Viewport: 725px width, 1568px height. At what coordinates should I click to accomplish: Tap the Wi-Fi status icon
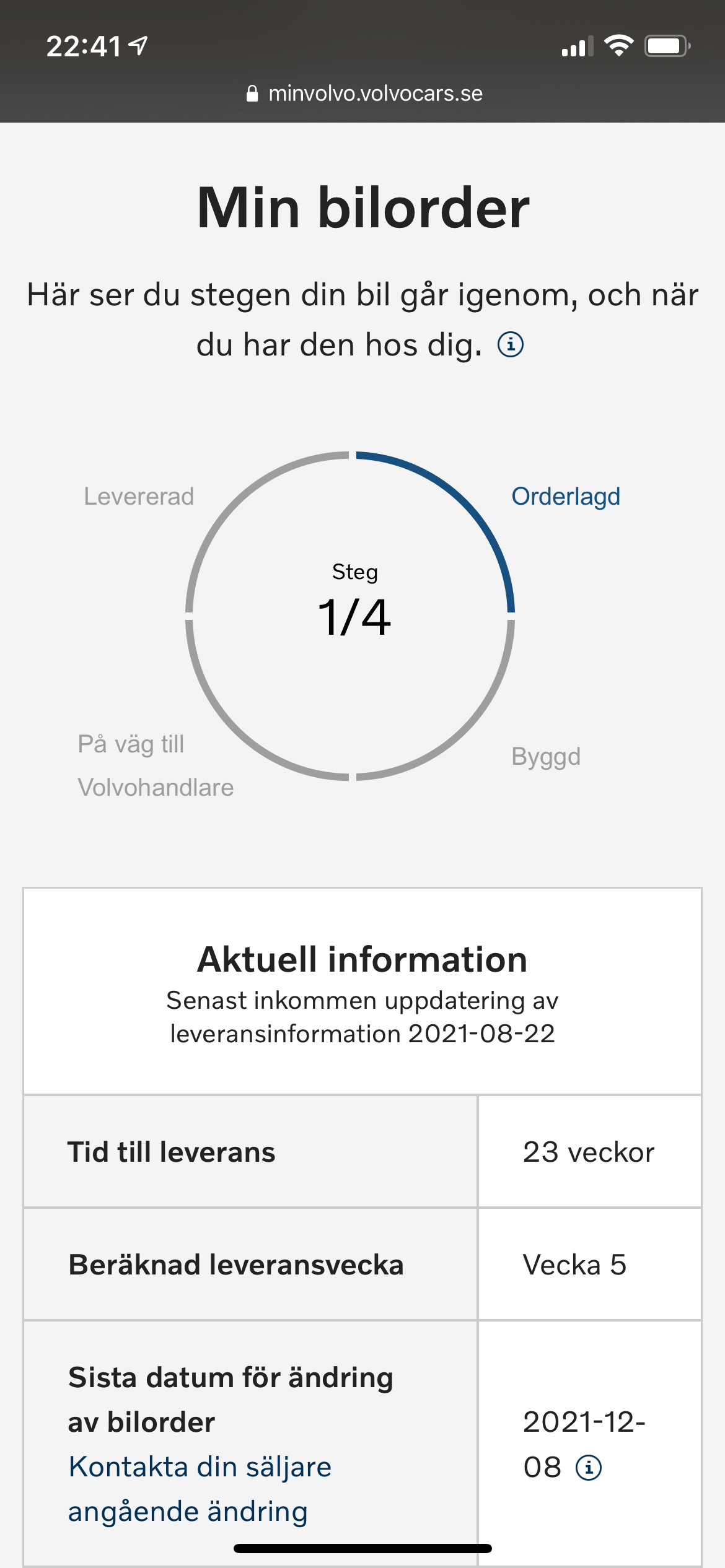click(618, 45)
